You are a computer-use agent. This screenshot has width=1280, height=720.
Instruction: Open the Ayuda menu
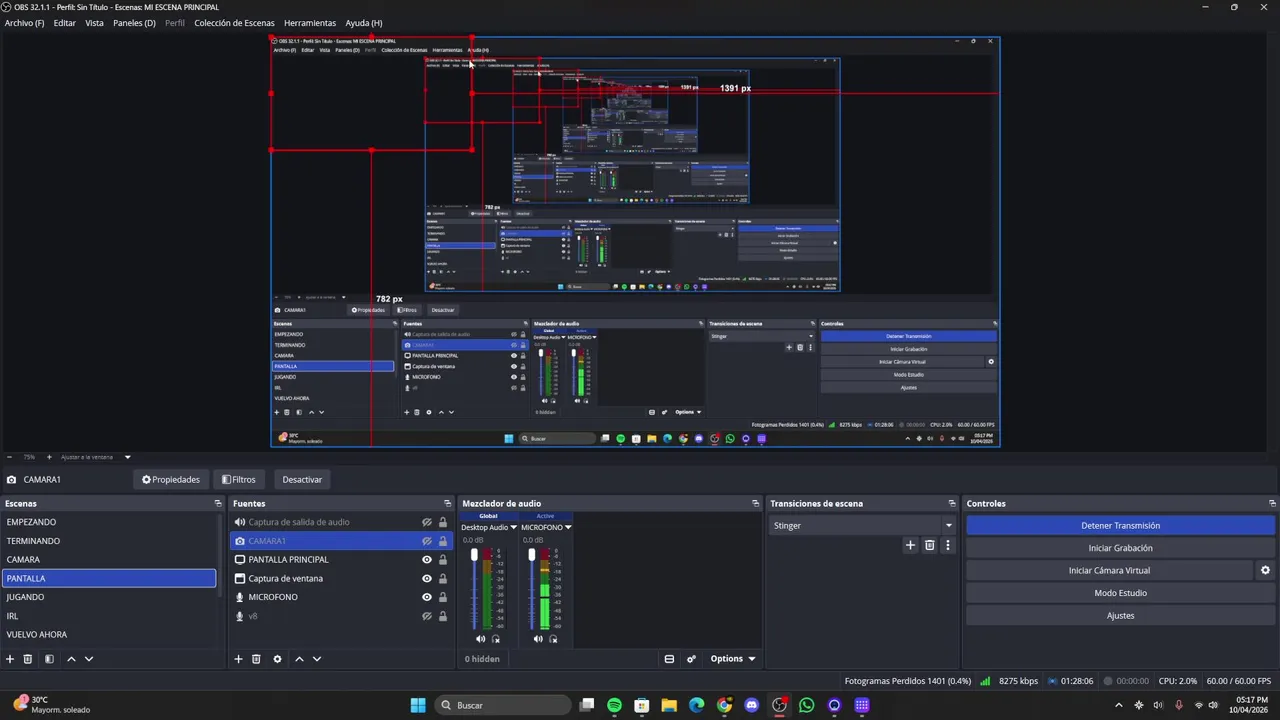(363, 23)
